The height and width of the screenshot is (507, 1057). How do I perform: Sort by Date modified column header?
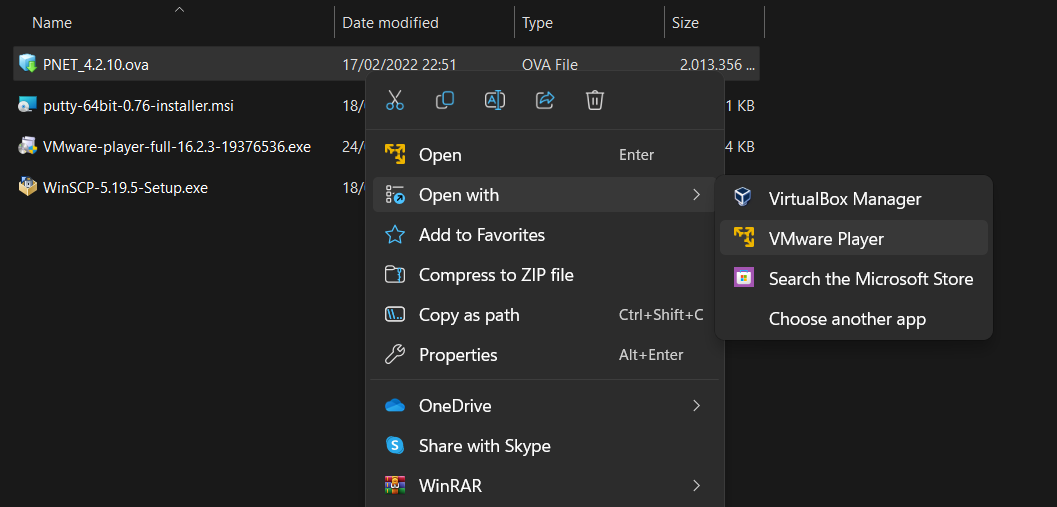coord(390,22)
